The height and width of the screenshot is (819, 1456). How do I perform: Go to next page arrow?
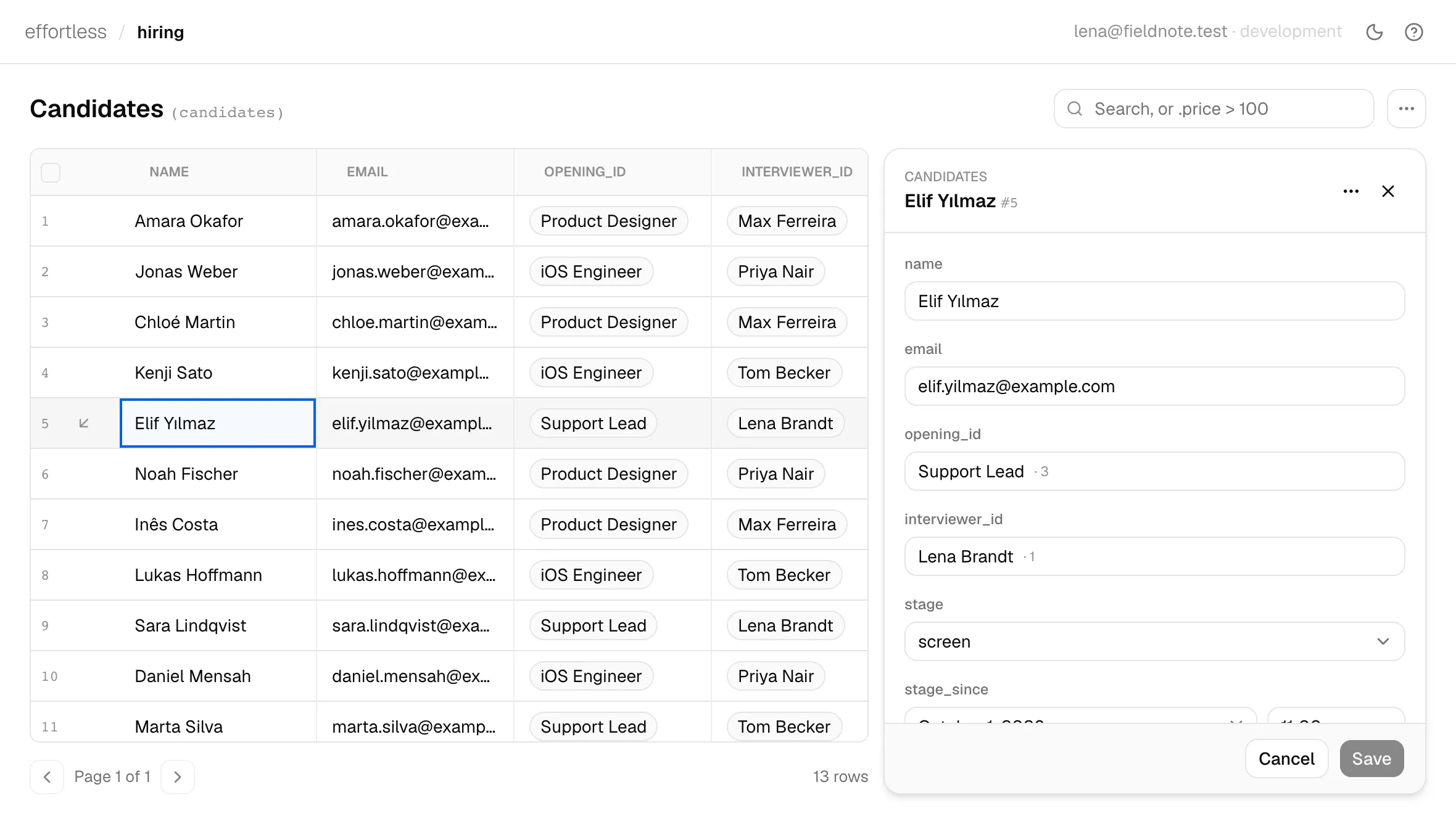178,776
